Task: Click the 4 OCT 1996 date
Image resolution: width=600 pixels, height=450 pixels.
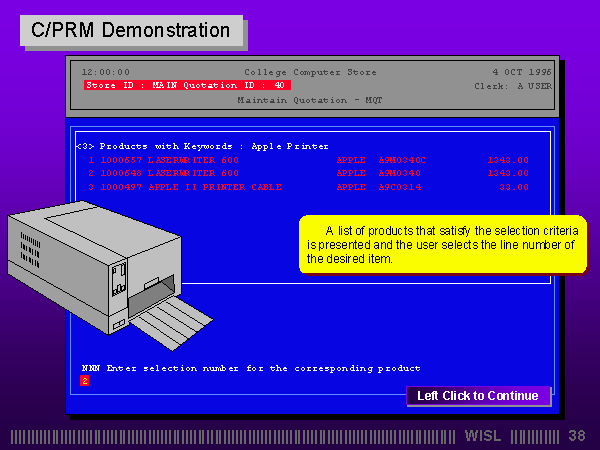Action: (x=521, y=72)
